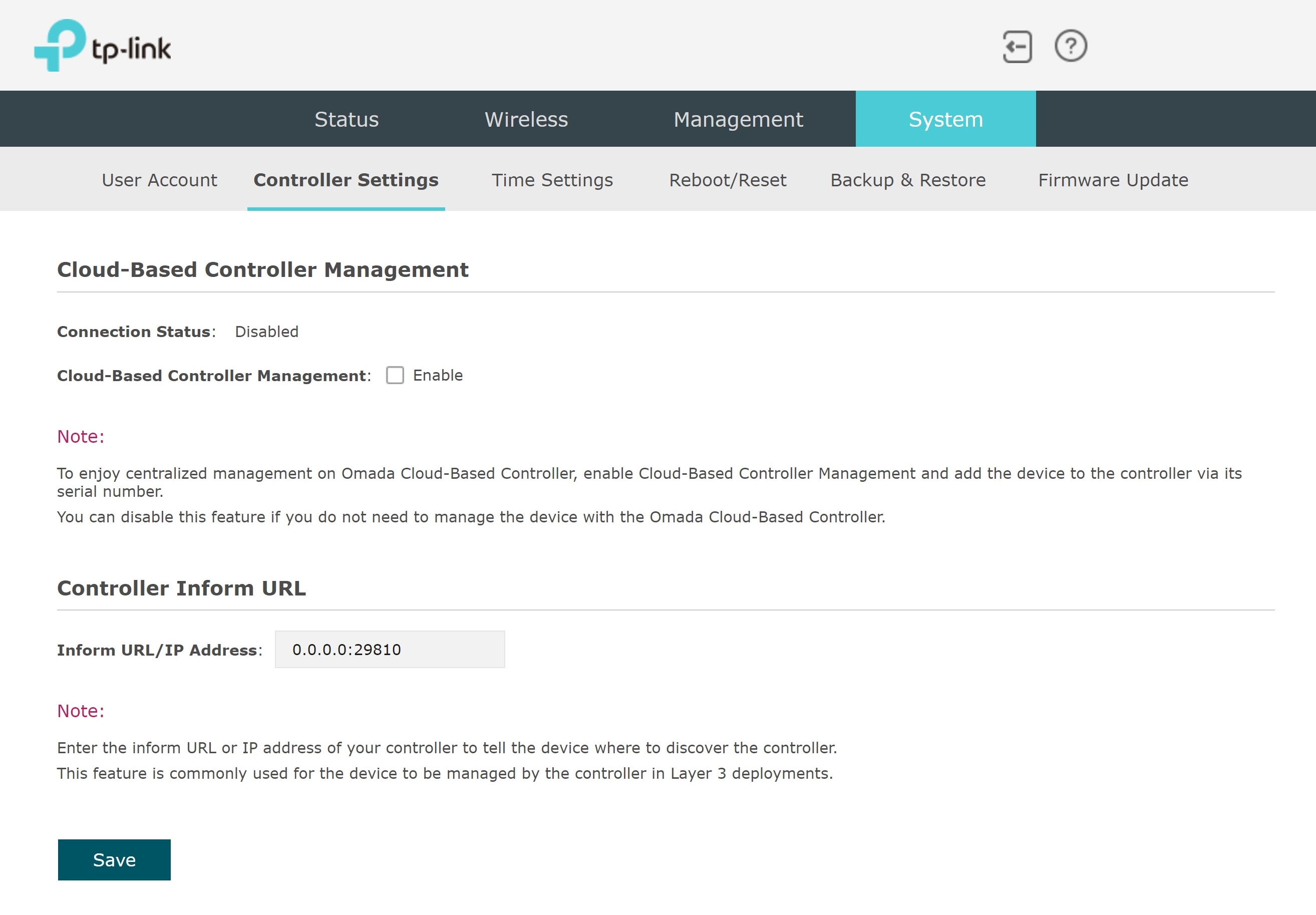Open the Status tab
Image resolution: width=1316 pixels, height=915 pixels.
[x=346, y=119]
